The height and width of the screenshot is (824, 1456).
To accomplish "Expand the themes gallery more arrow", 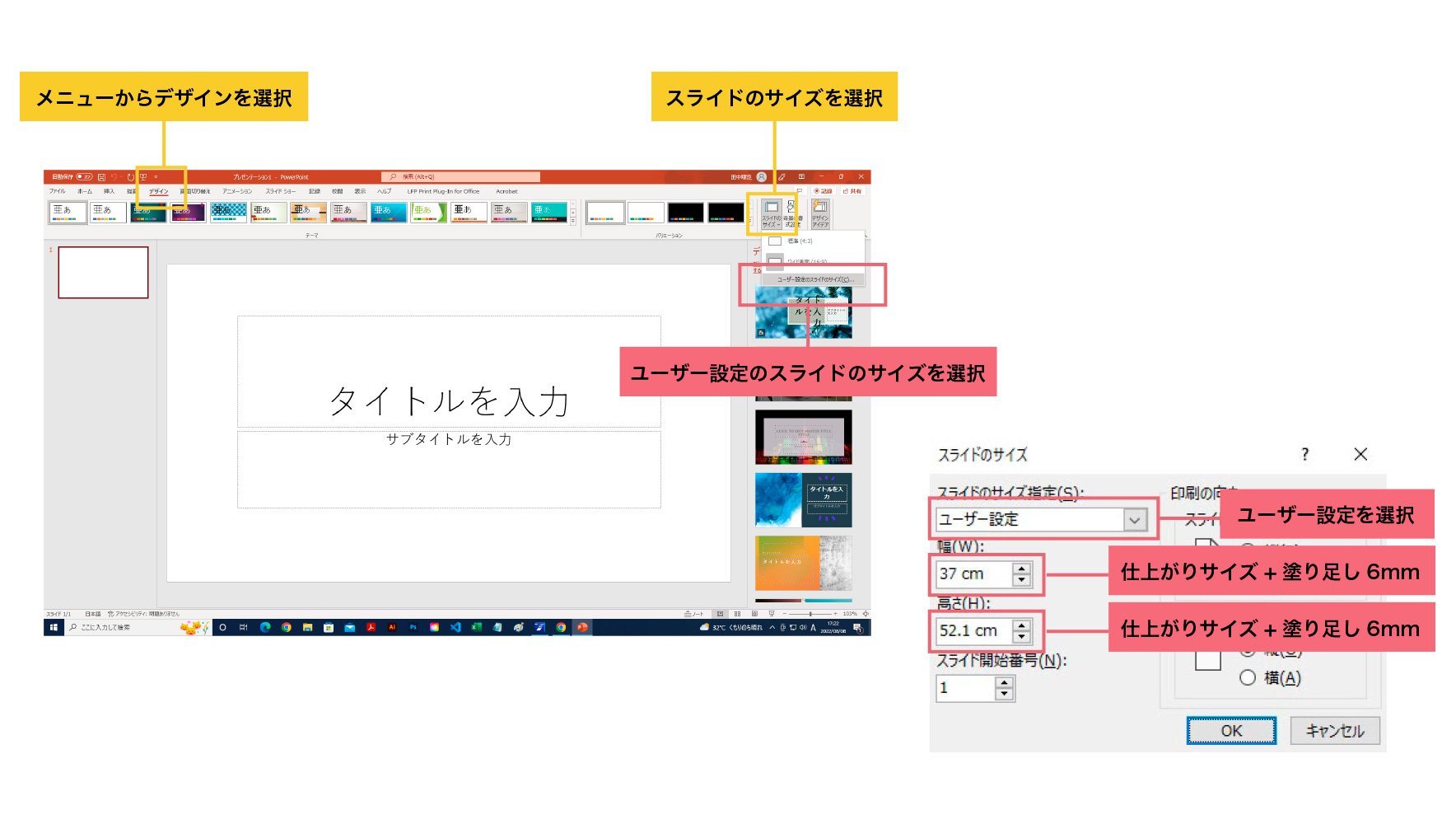I will pyautogui.click(x=573, y=222).
